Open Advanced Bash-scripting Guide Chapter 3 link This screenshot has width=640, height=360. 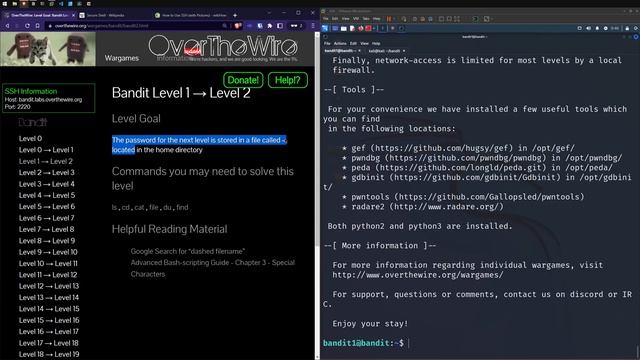click(213, 268)
